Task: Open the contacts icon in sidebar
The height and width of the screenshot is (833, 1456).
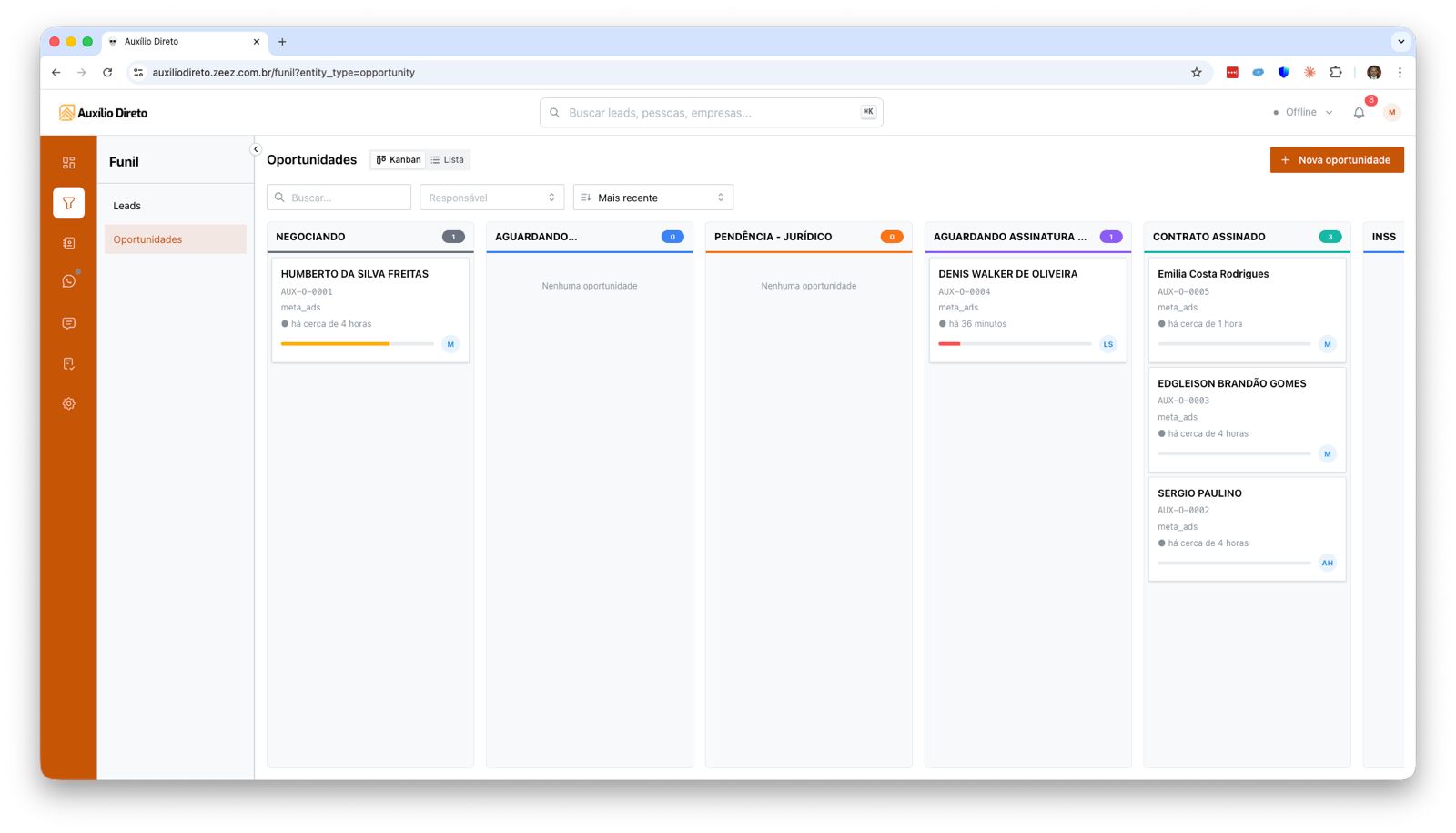Action: click(68, 243)
